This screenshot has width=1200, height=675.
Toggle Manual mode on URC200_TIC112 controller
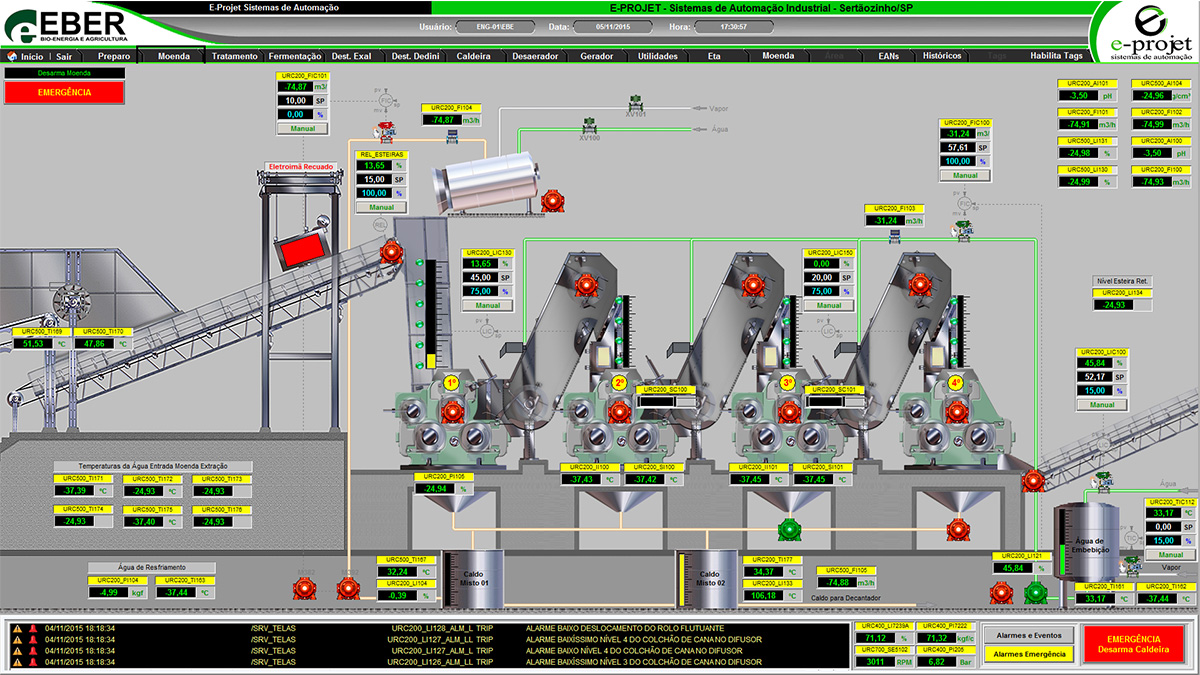[1170, 555]
